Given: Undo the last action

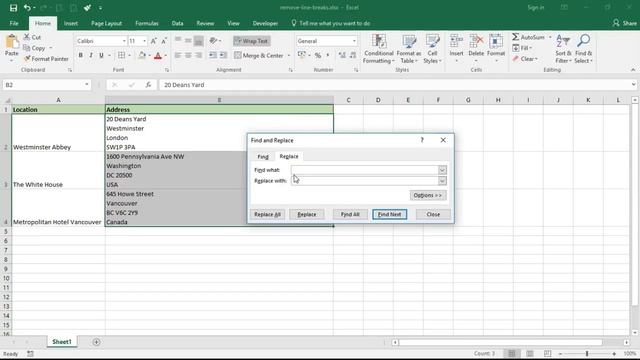Looking at the screenshot, I should [27, 8].
